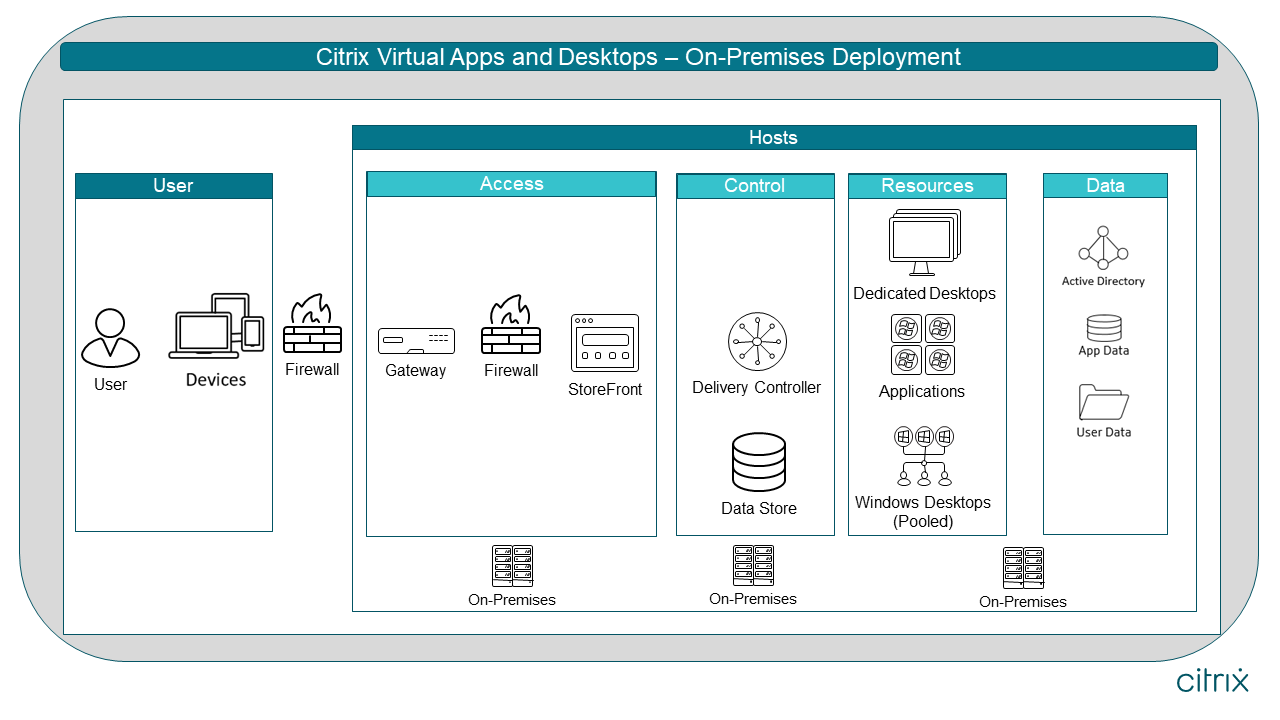Click the 'Firewall' label next to the User panel
The height and width of the screenshot is (720, 1280).
(313, 370)
